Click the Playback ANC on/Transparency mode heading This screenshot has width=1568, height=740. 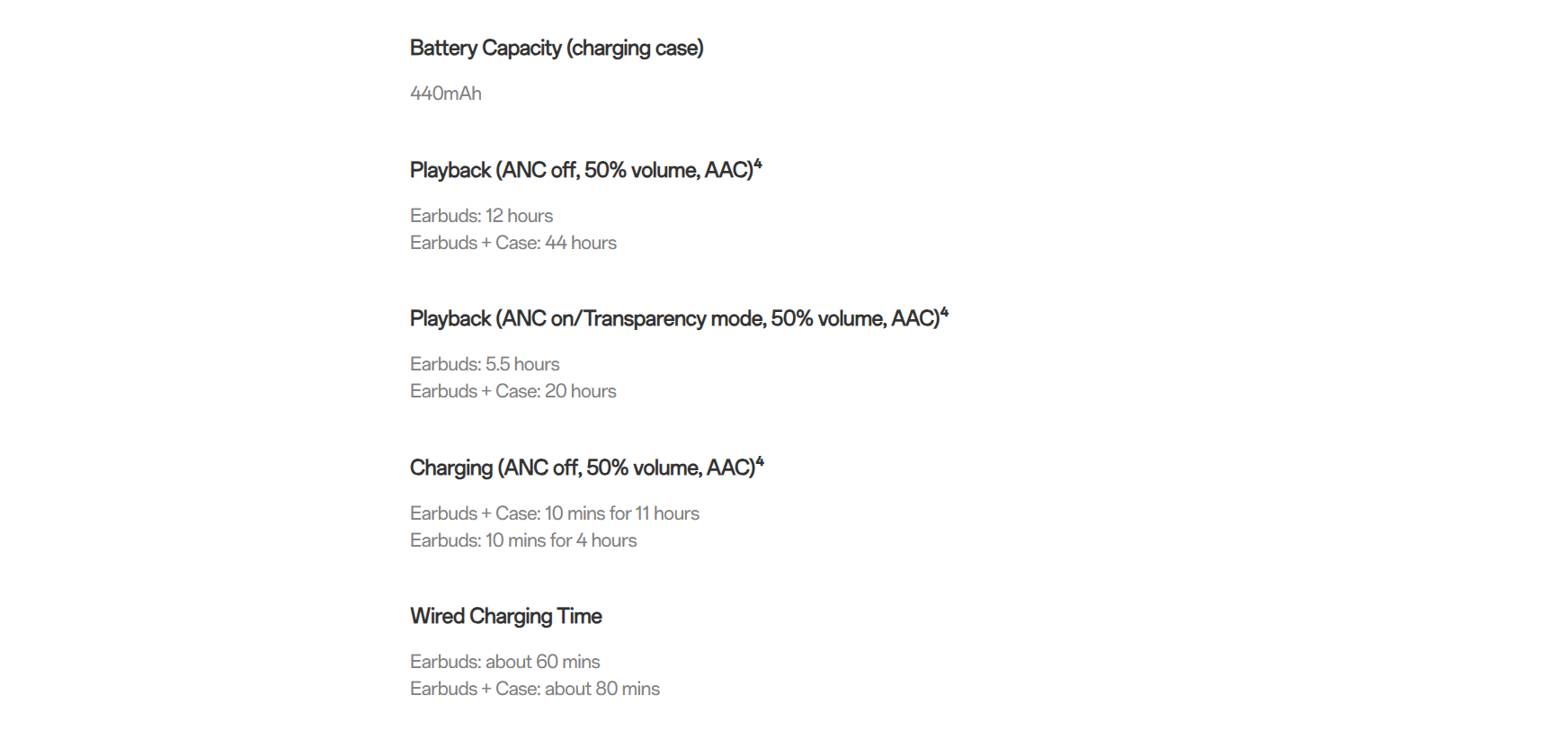click(679, 318)
